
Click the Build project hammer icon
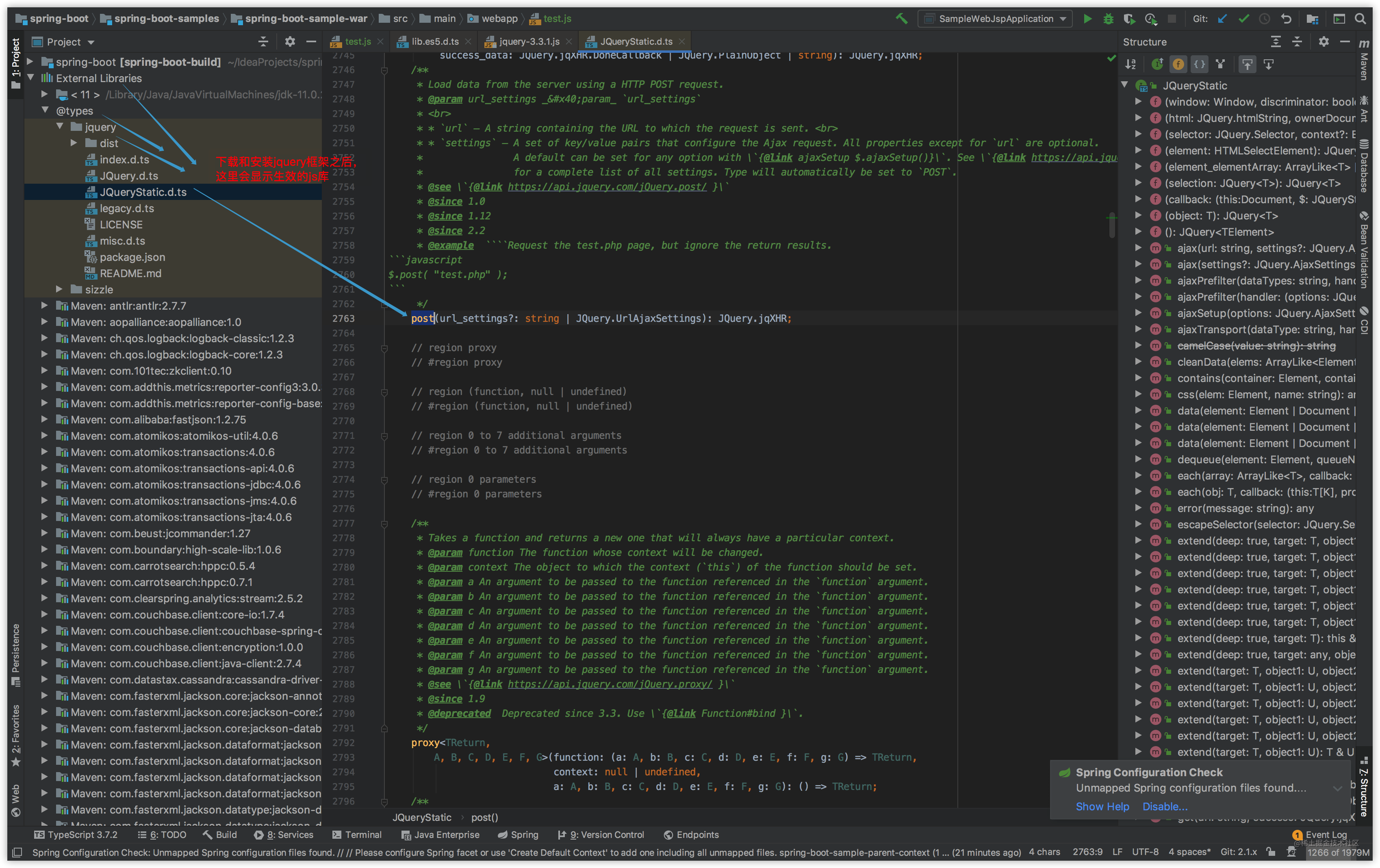901,18
